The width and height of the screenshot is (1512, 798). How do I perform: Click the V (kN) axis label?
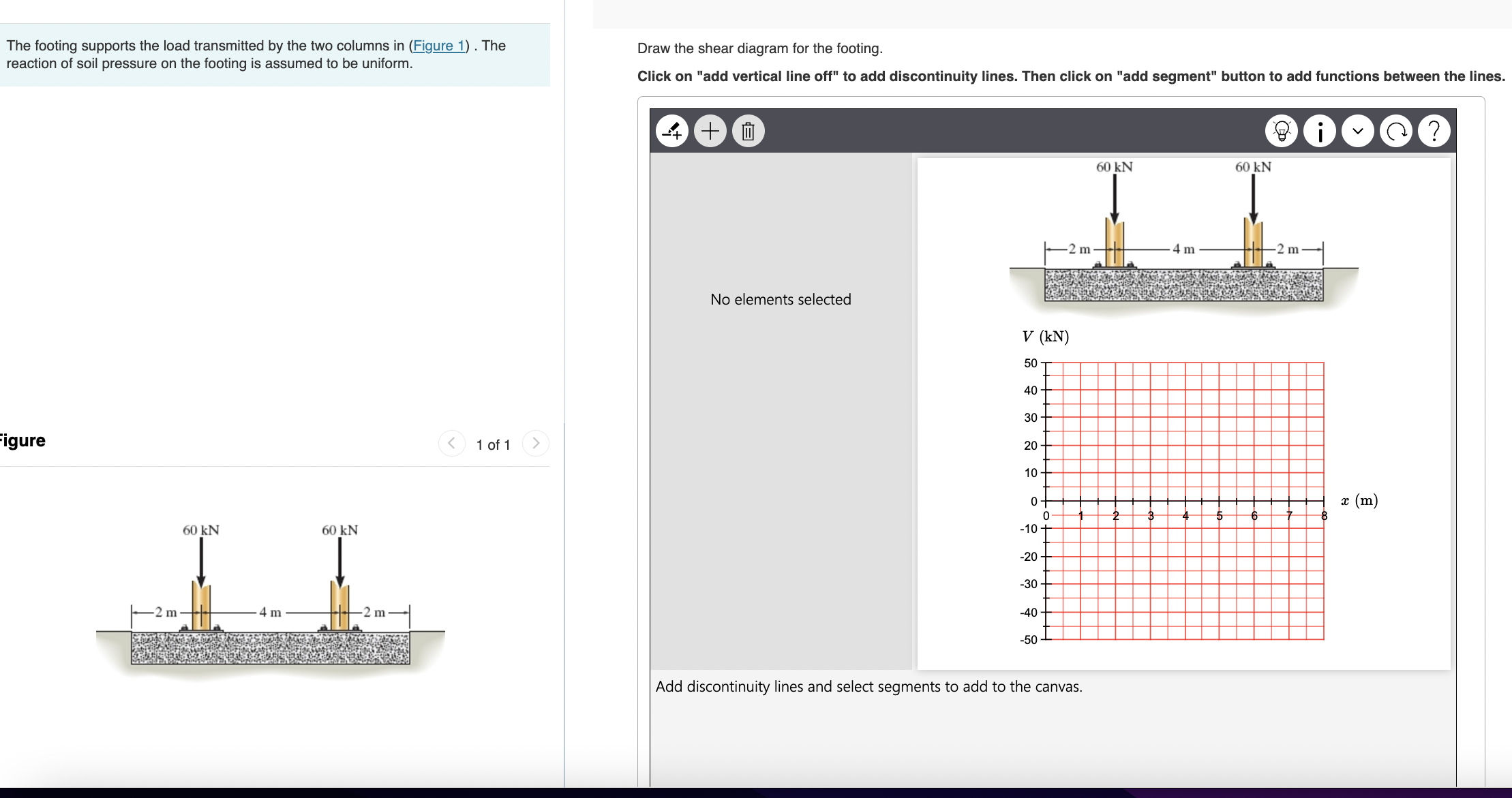[1044, 335]
